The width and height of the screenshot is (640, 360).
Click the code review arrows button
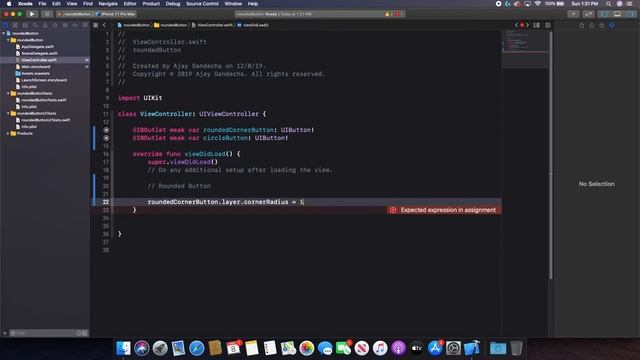(588, 14)
